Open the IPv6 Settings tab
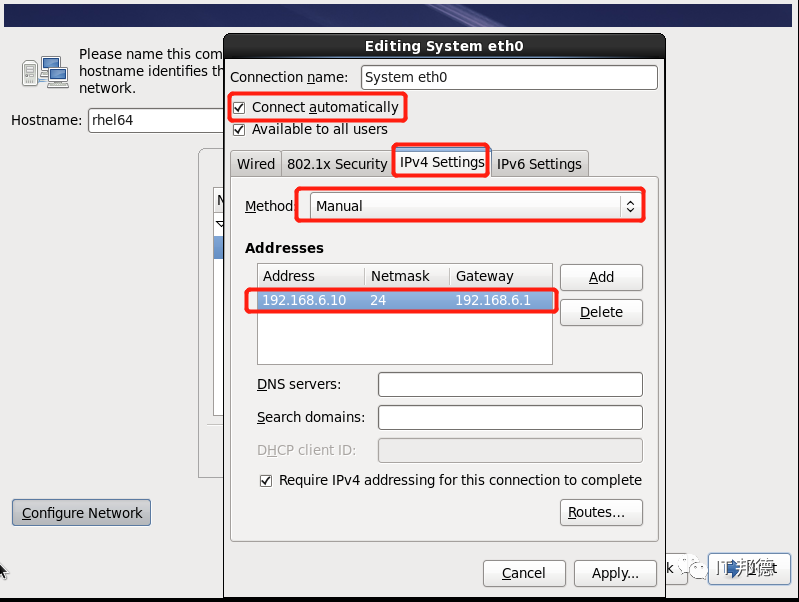Screen dimensions: 799x602 (539, 164)
